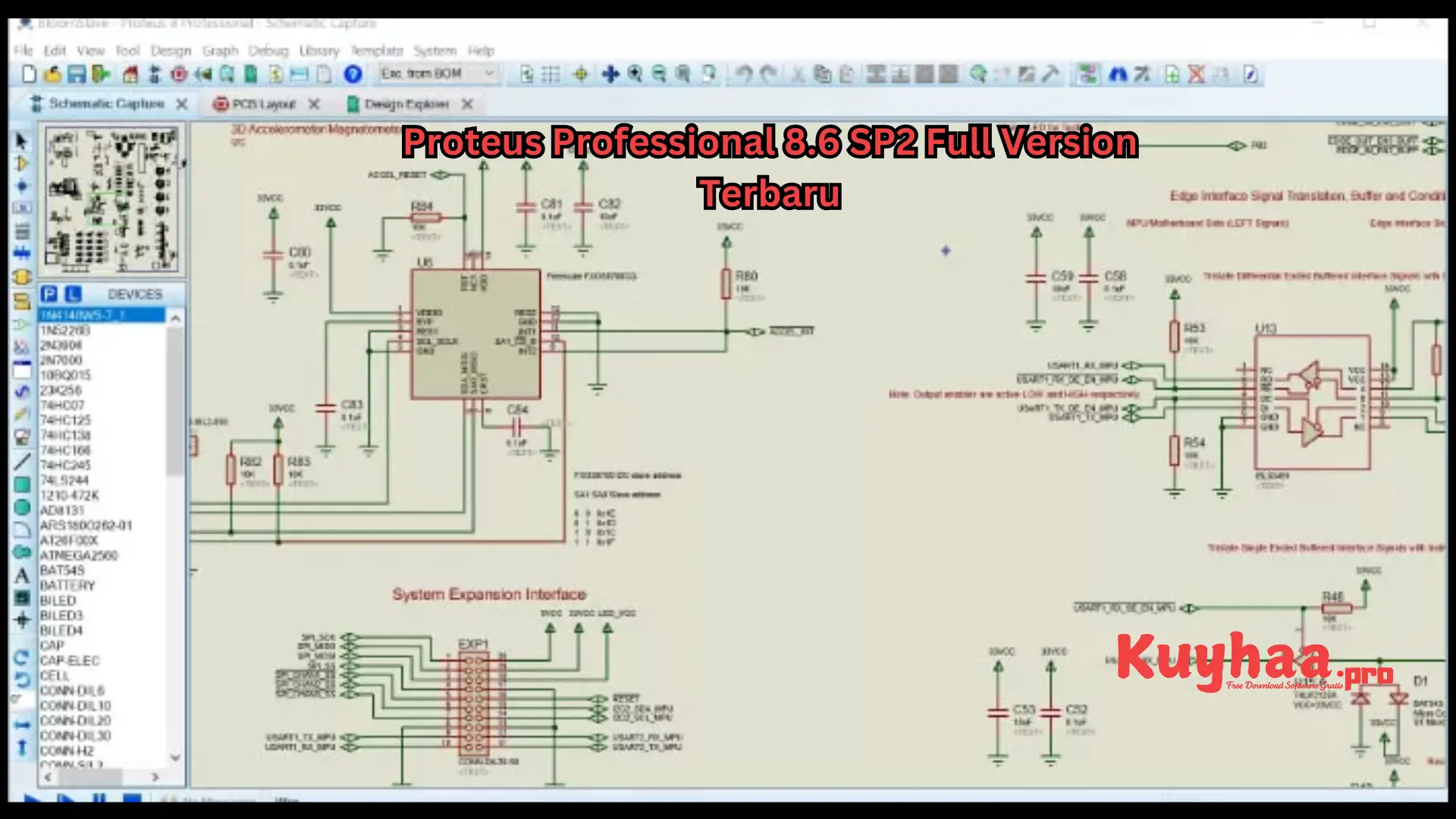Redo the last undone change
The height and width of the screenshot is (819, 1456).
pyautogui.click(x=769, y=74)
